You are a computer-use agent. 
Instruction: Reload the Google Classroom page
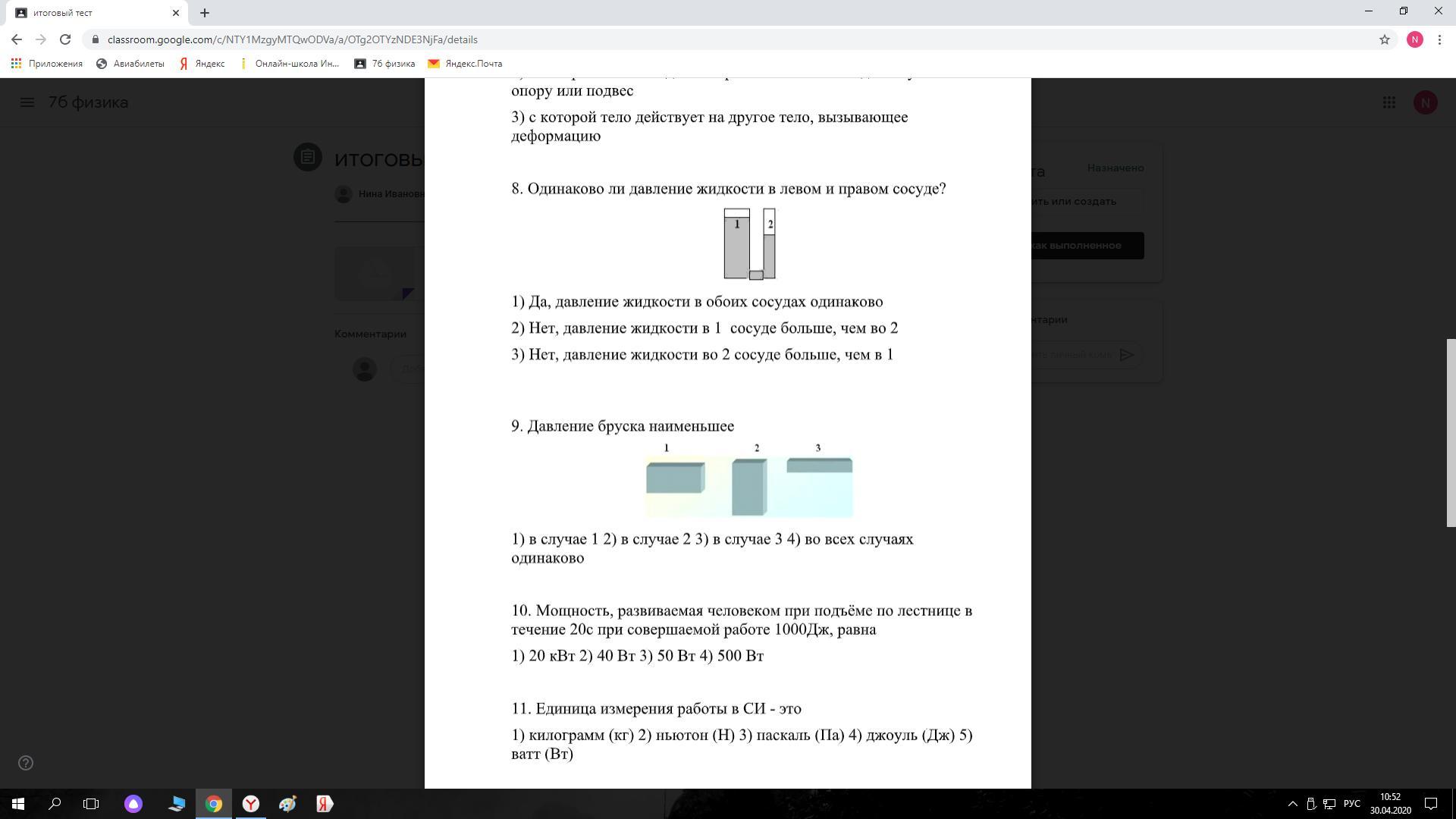tap(65, 39)
